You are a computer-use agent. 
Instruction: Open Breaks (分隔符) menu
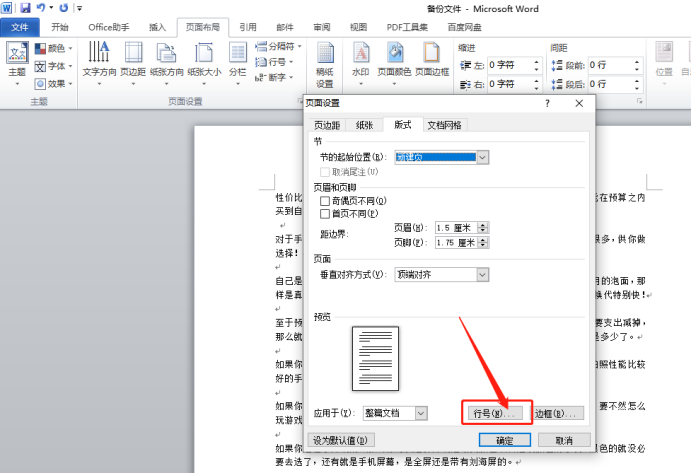point(278,46)
